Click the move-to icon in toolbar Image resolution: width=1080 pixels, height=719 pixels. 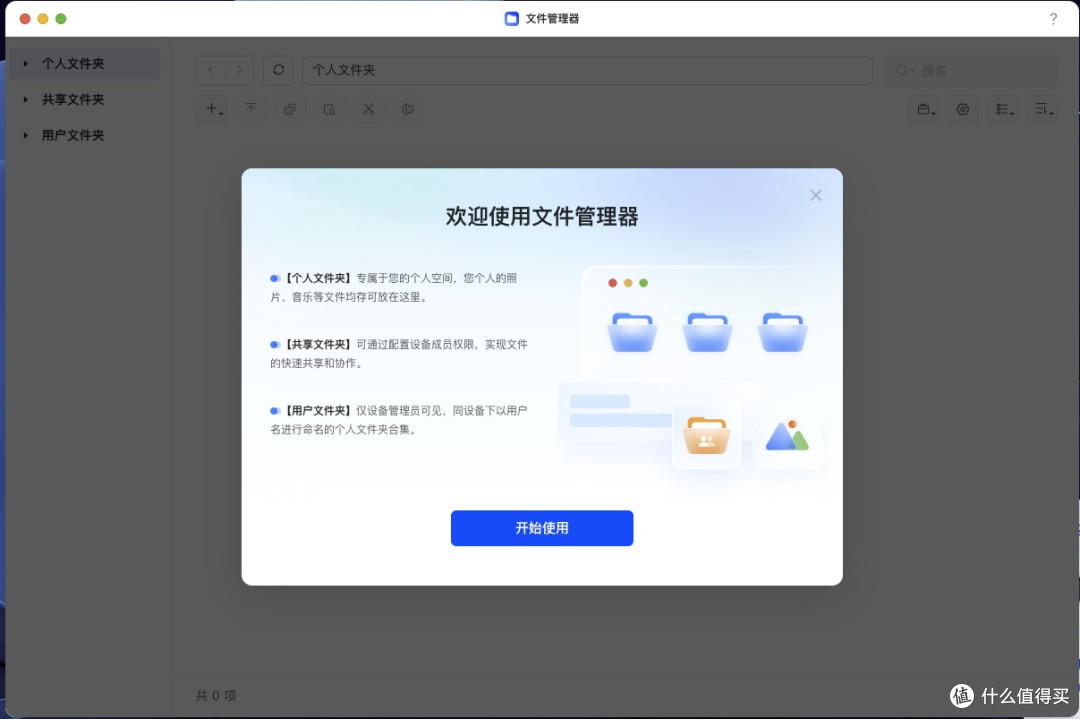point(329,109)
